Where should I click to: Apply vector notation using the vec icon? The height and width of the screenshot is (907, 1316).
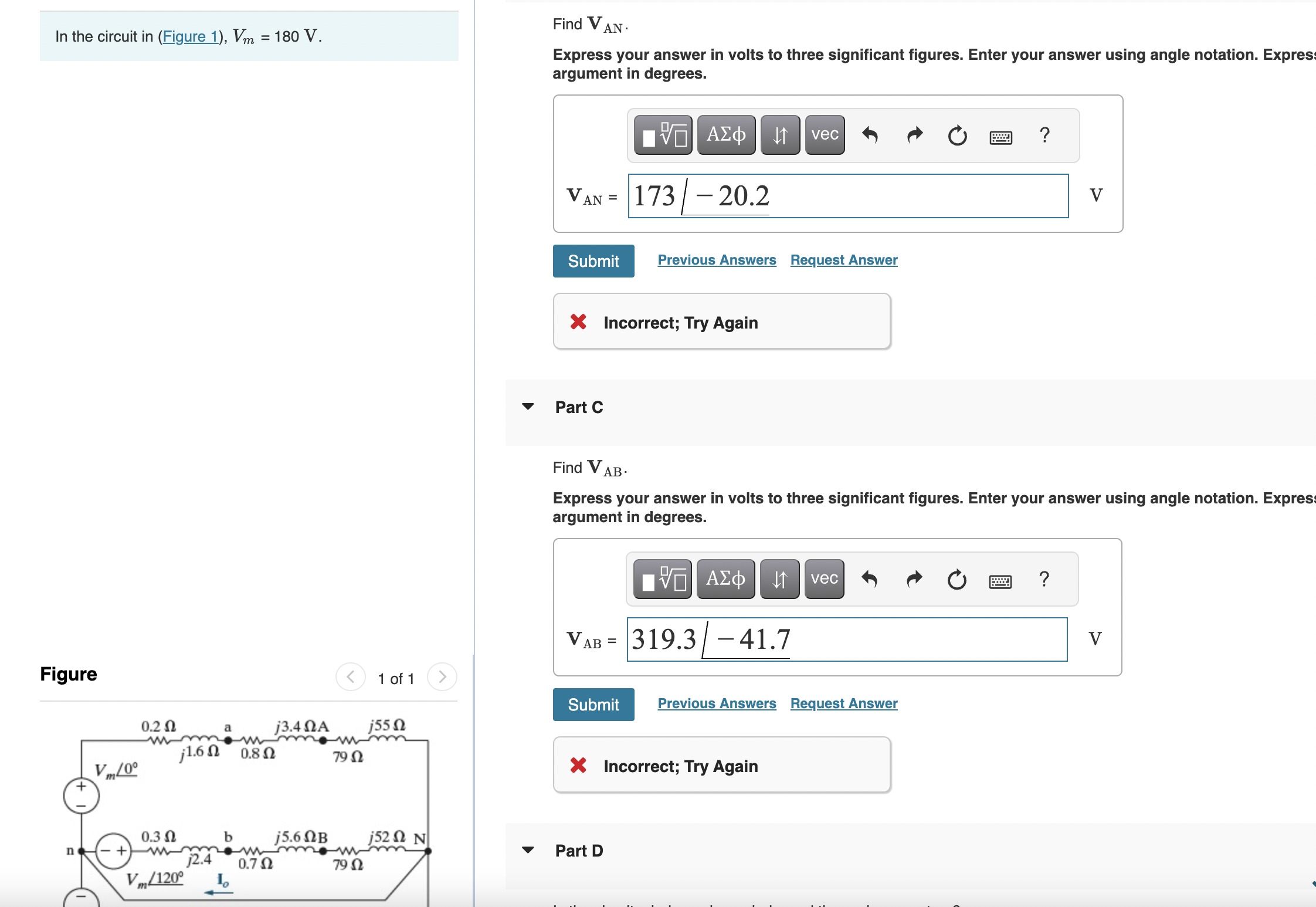click(x=824, y=135)
